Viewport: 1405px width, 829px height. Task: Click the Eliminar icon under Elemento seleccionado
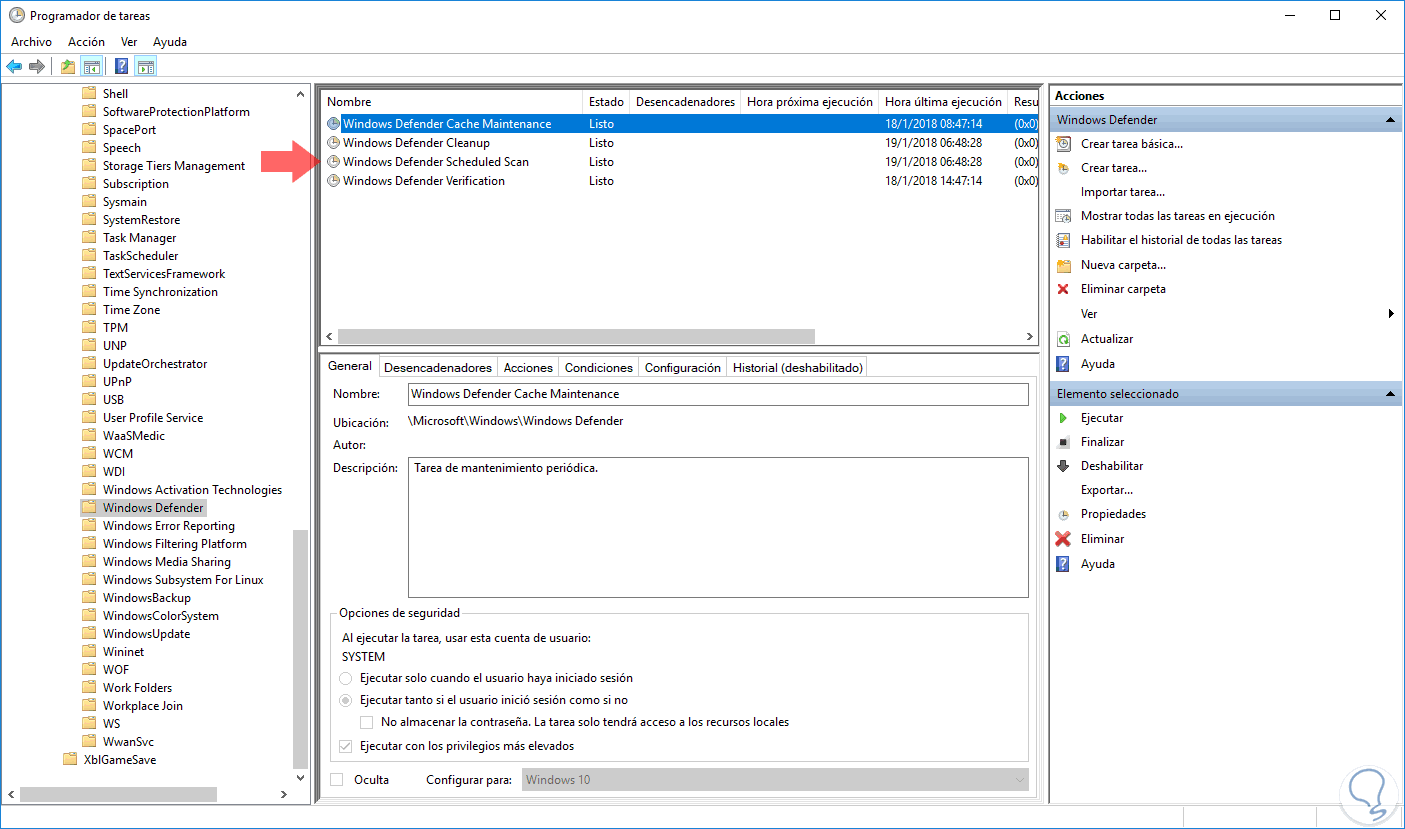(x=1063, y=539)
